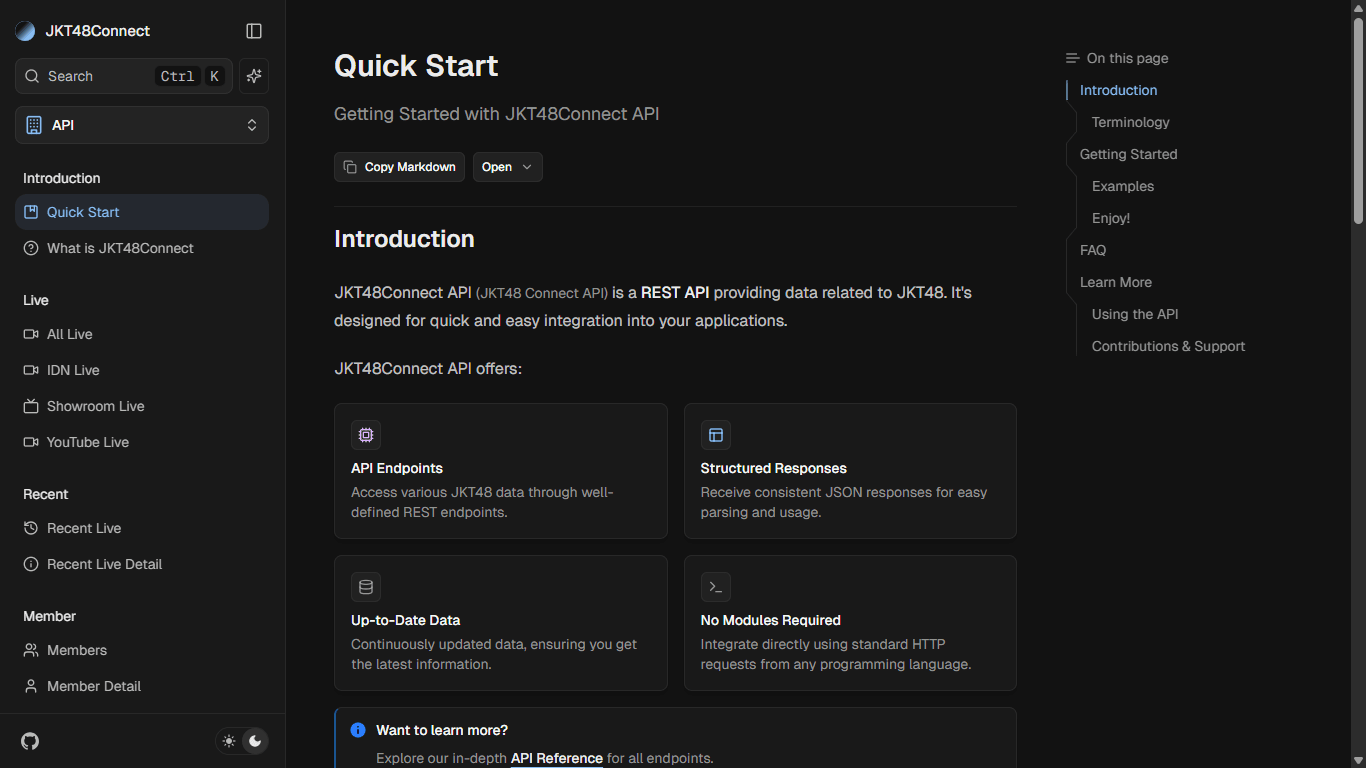Open the Member Detail page
The image size is (1366, 768).
142,686
